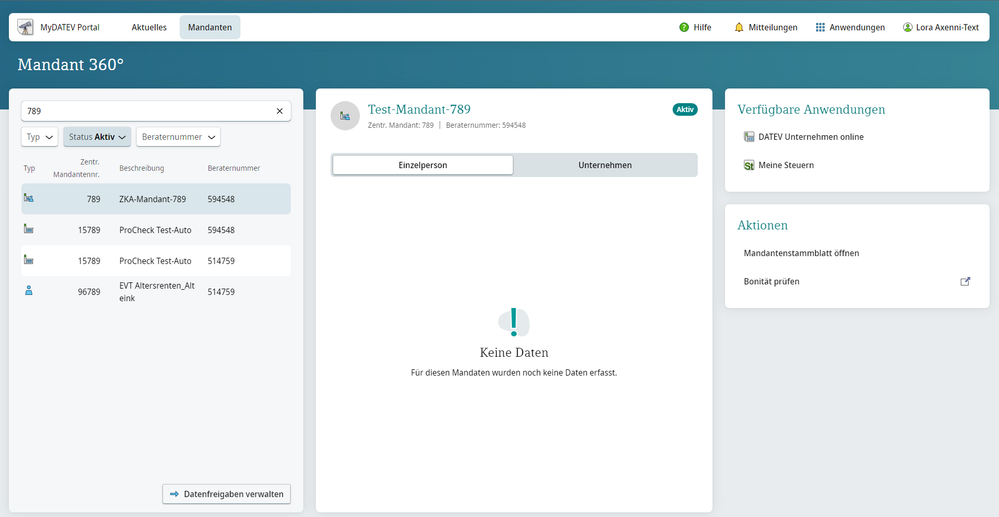Click the MyDATEV Portal logo icon
This screenshot has width=999, height=517.
pos(25,27)
